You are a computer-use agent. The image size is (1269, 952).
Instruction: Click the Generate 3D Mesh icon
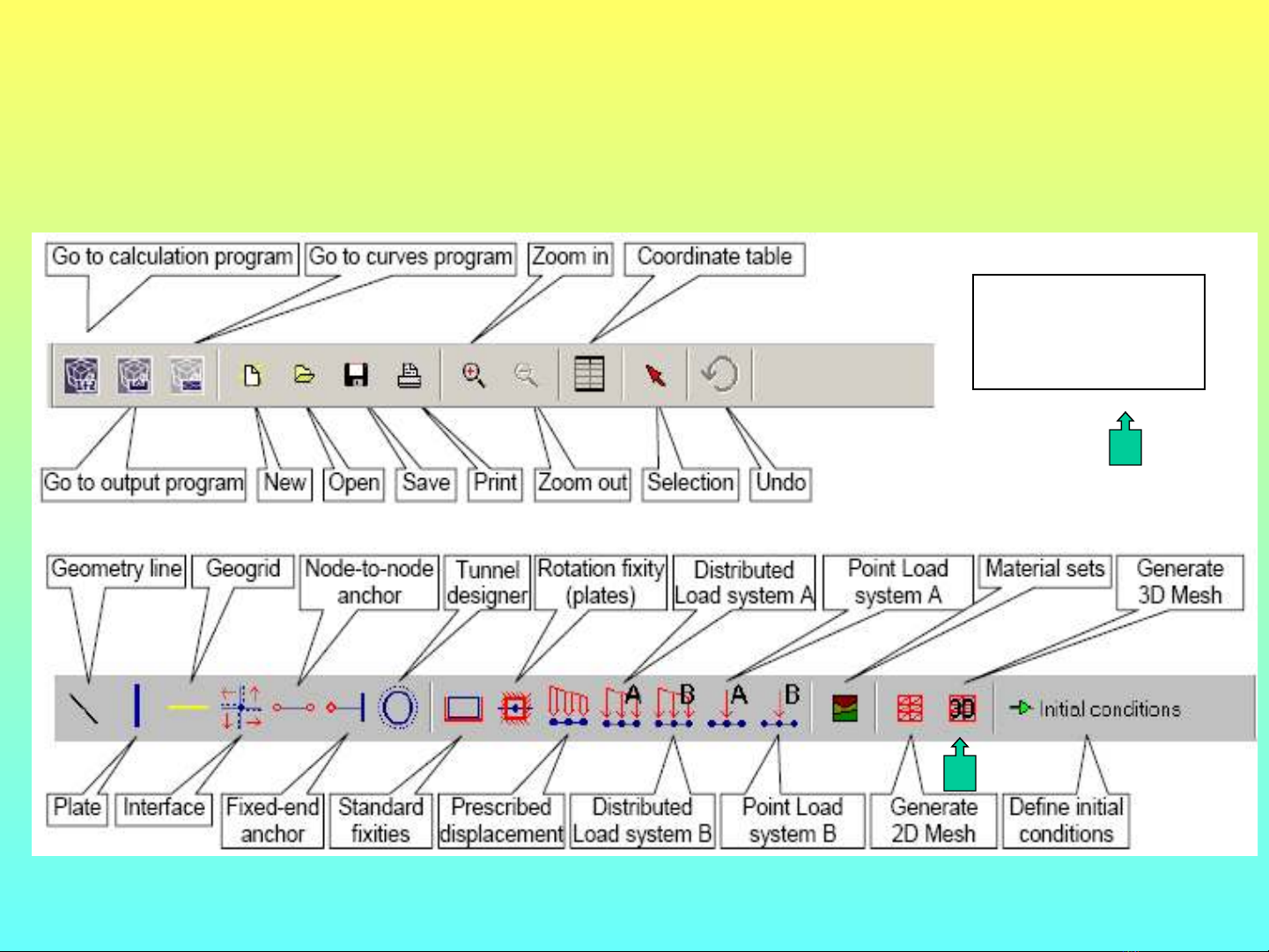pyautogui.click(x=962, y=708)
